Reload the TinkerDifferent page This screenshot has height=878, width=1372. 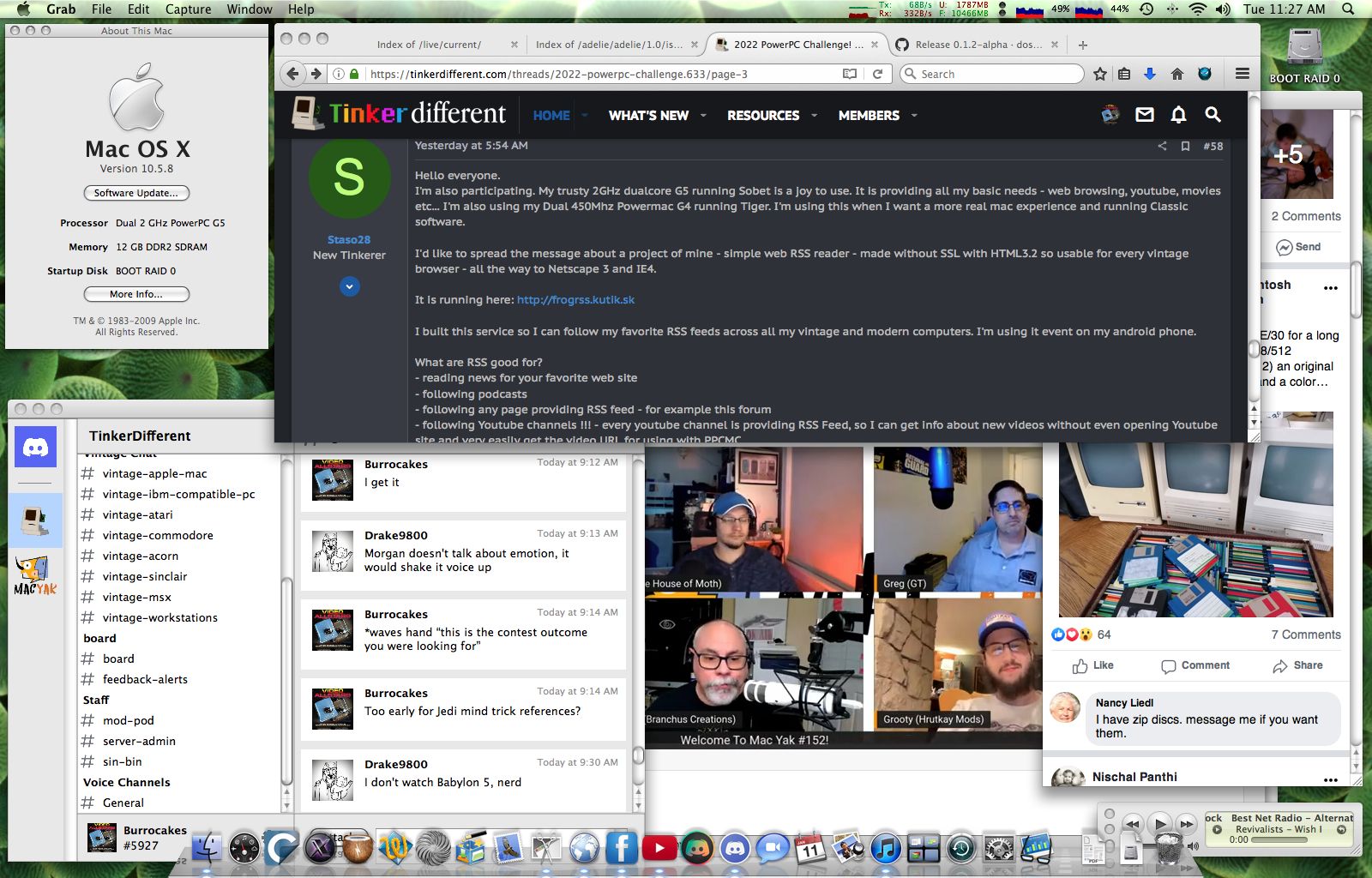pyautogui.click(x=877, y=74)
